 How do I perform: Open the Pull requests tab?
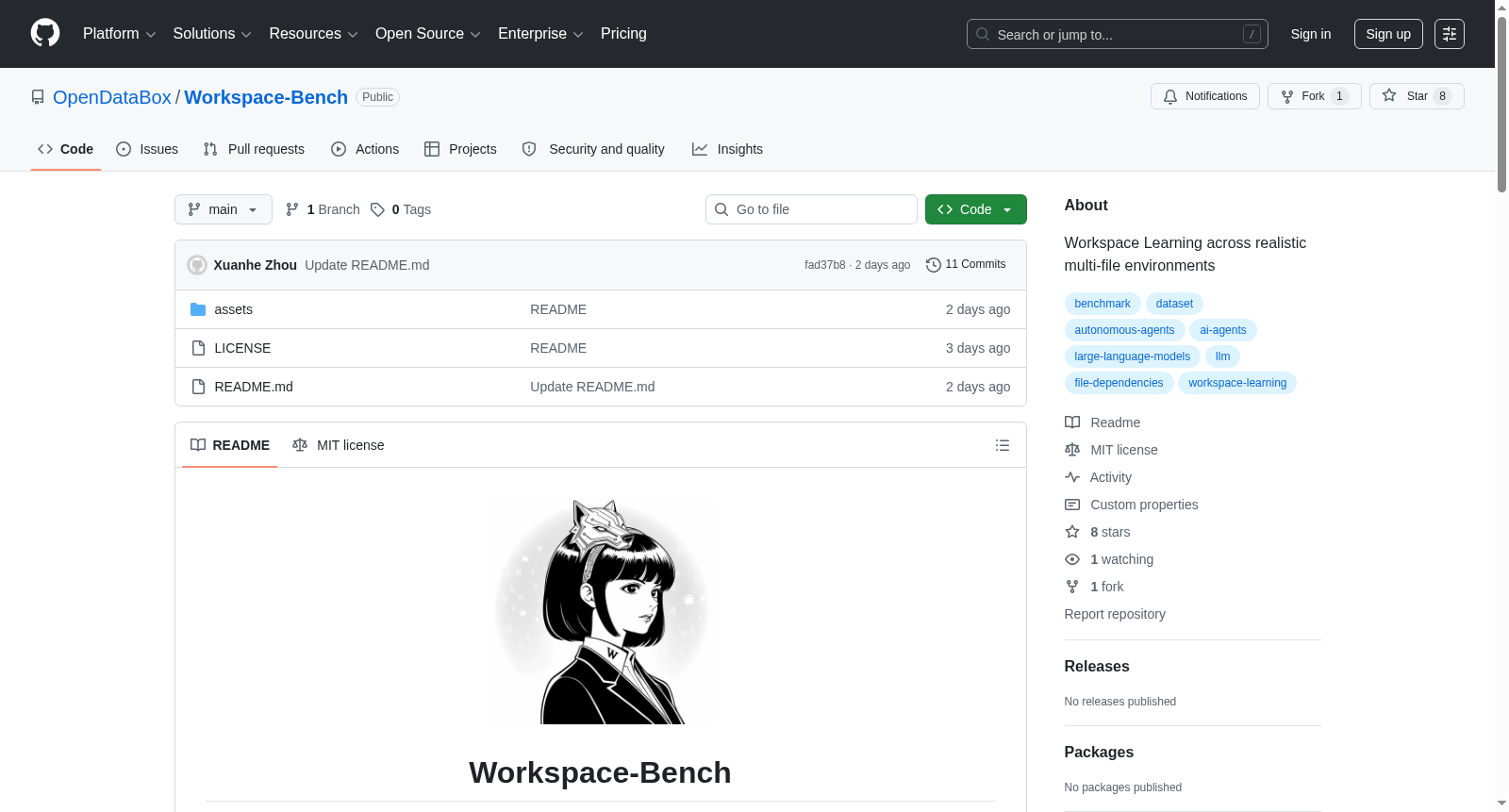254,149
